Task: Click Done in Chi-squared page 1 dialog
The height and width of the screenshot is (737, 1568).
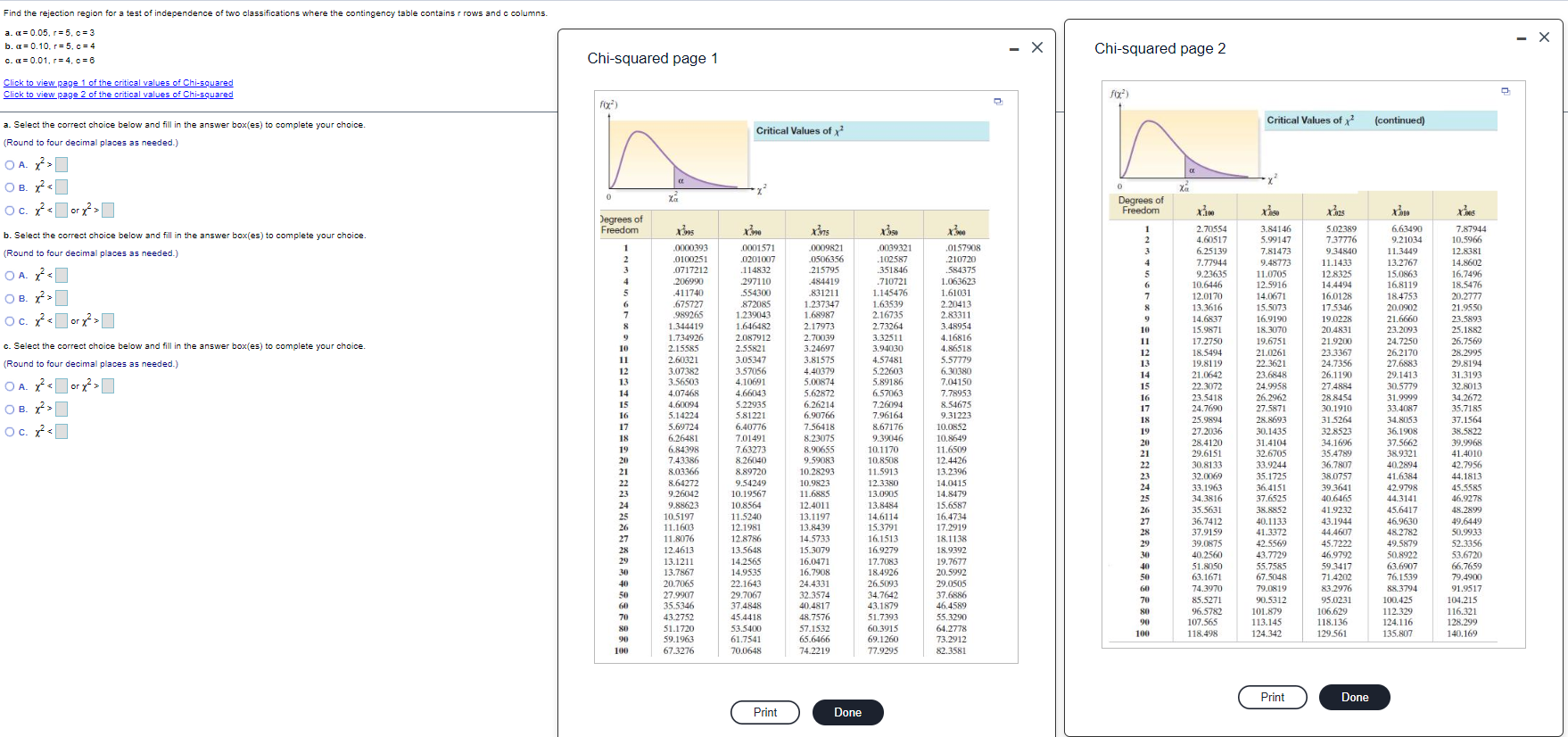Action: pos(848,712)
